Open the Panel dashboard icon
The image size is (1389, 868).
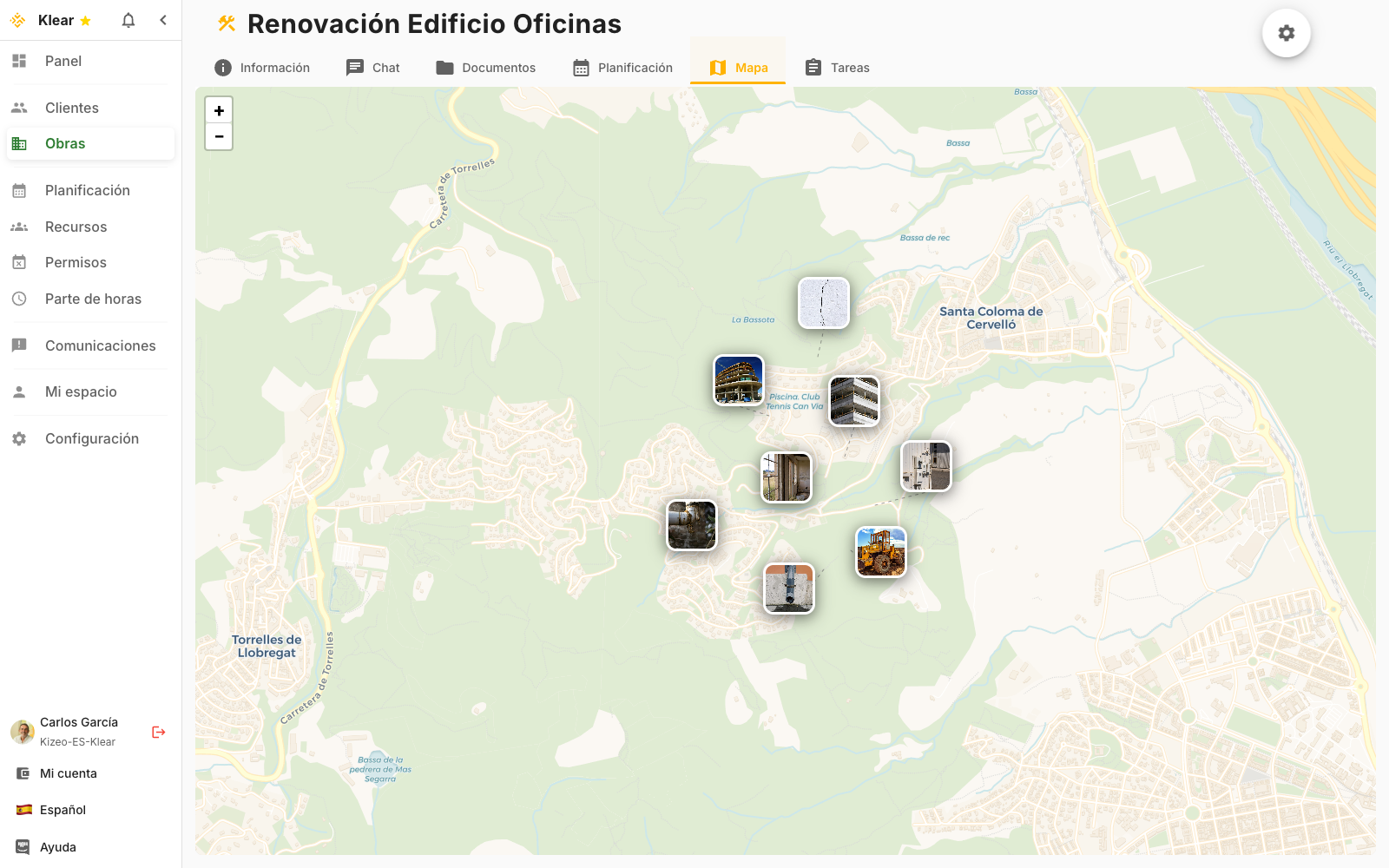19,61
